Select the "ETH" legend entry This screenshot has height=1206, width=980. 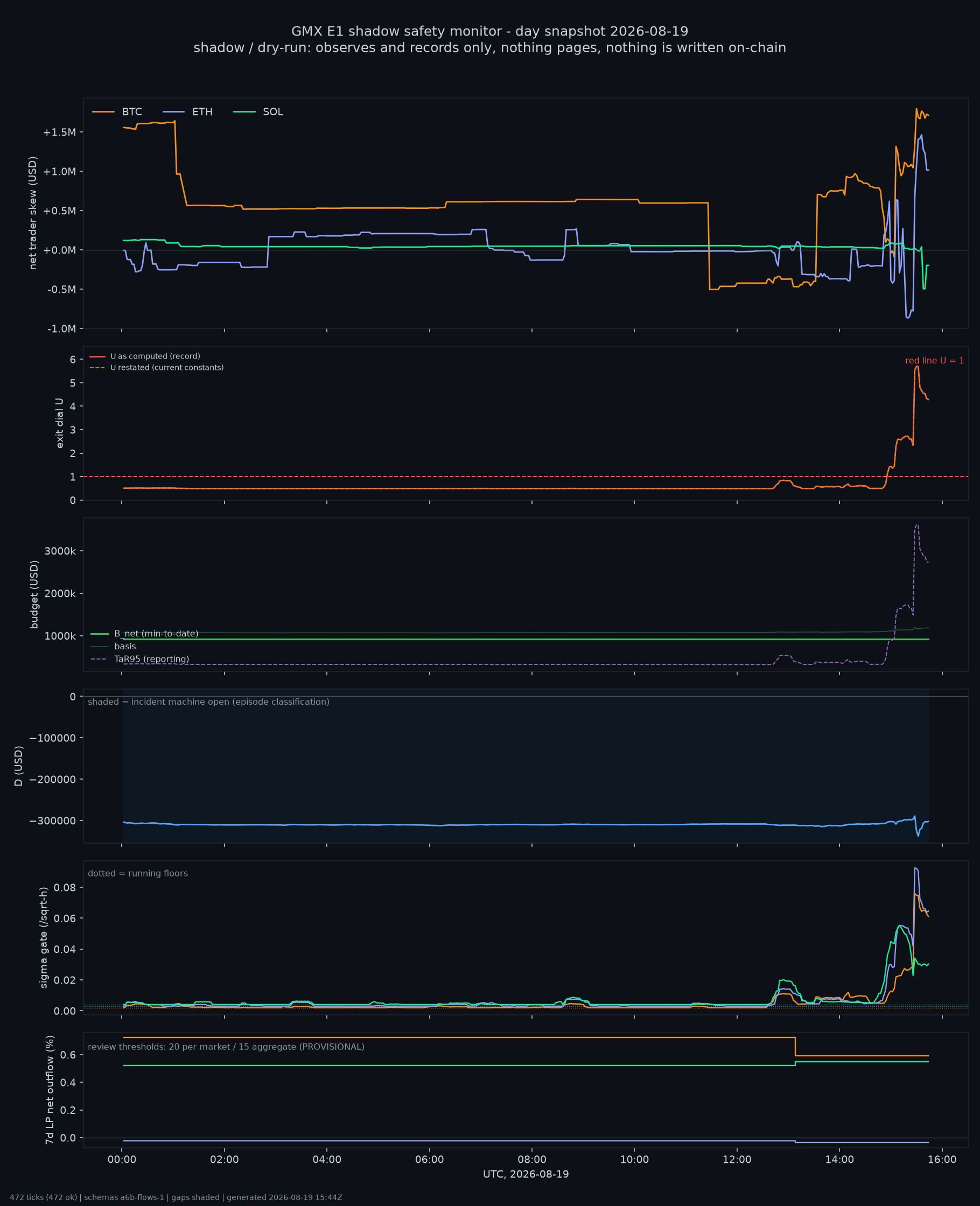[188, 112]
